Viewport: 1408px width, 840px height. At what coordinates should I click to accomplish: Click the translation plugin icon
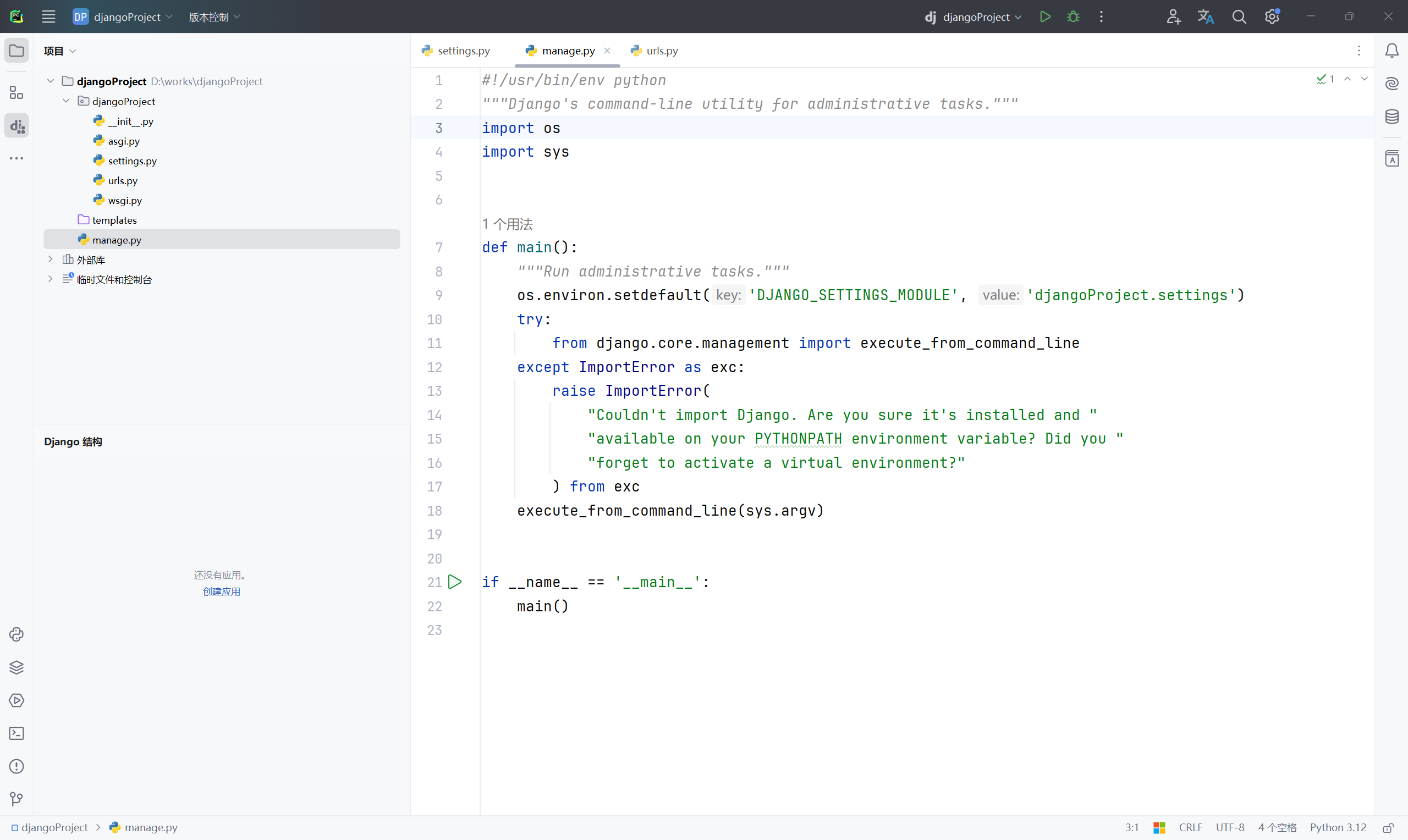[x=1206, y=17]
